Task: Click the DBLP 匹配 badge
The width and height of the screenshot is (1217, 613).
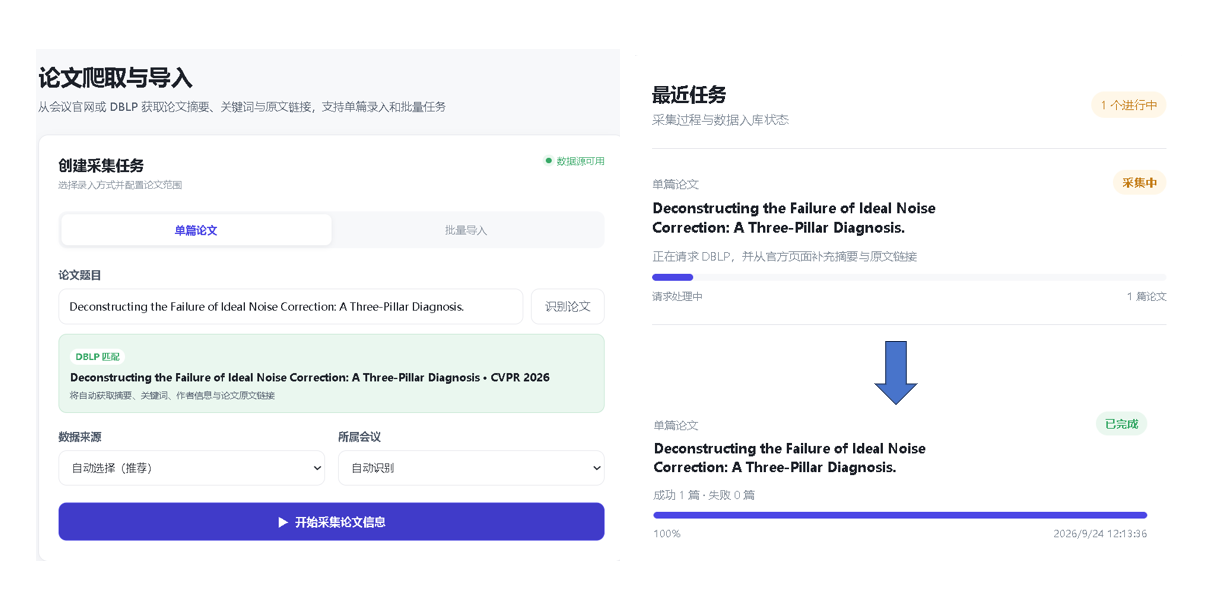Action: pos(97,356)
